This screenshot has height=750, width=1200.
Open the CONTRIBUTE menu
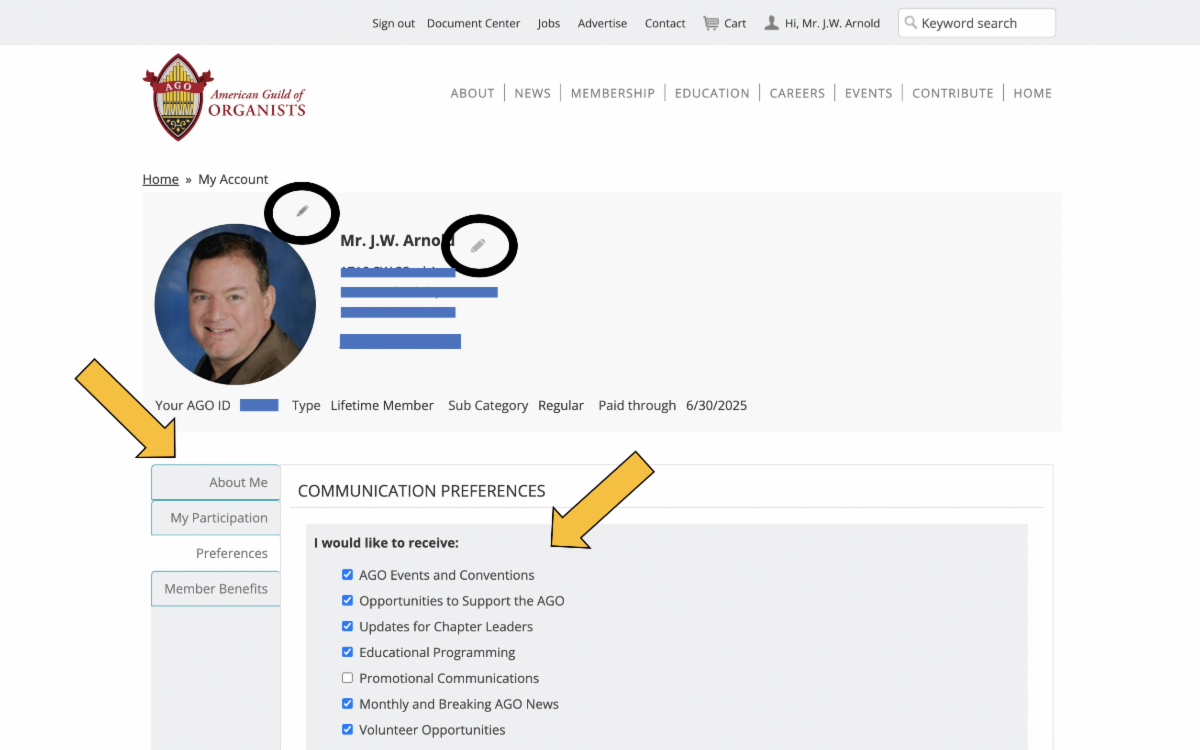tap(953, 93)
